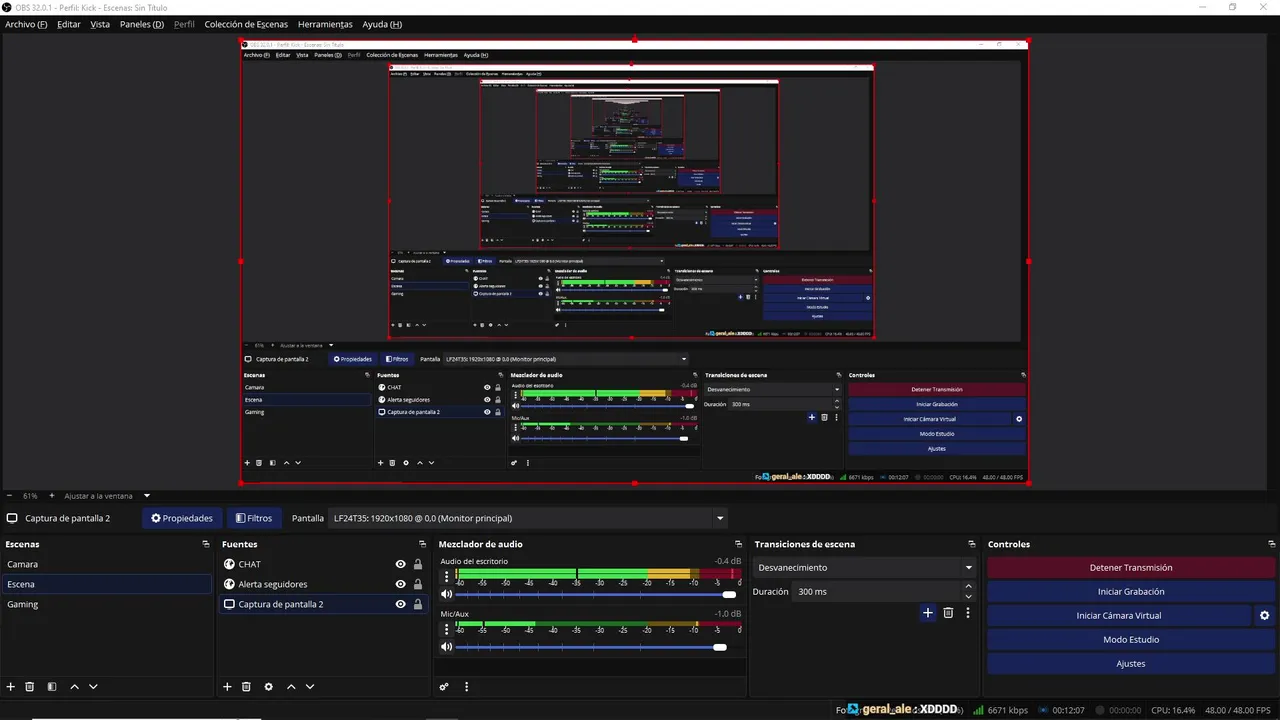Move the selected source up
This screenshot has height=720, width=1280.
(x=291, y=687)
